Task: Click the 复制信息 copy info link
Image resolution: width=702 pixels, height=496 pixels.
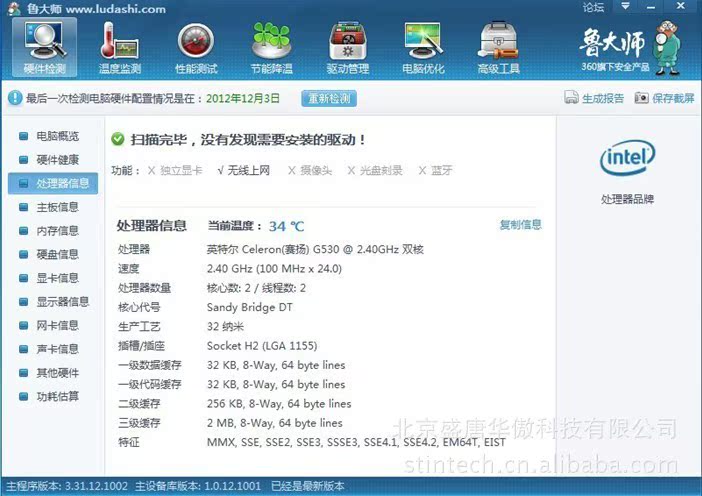Action: 520,225
